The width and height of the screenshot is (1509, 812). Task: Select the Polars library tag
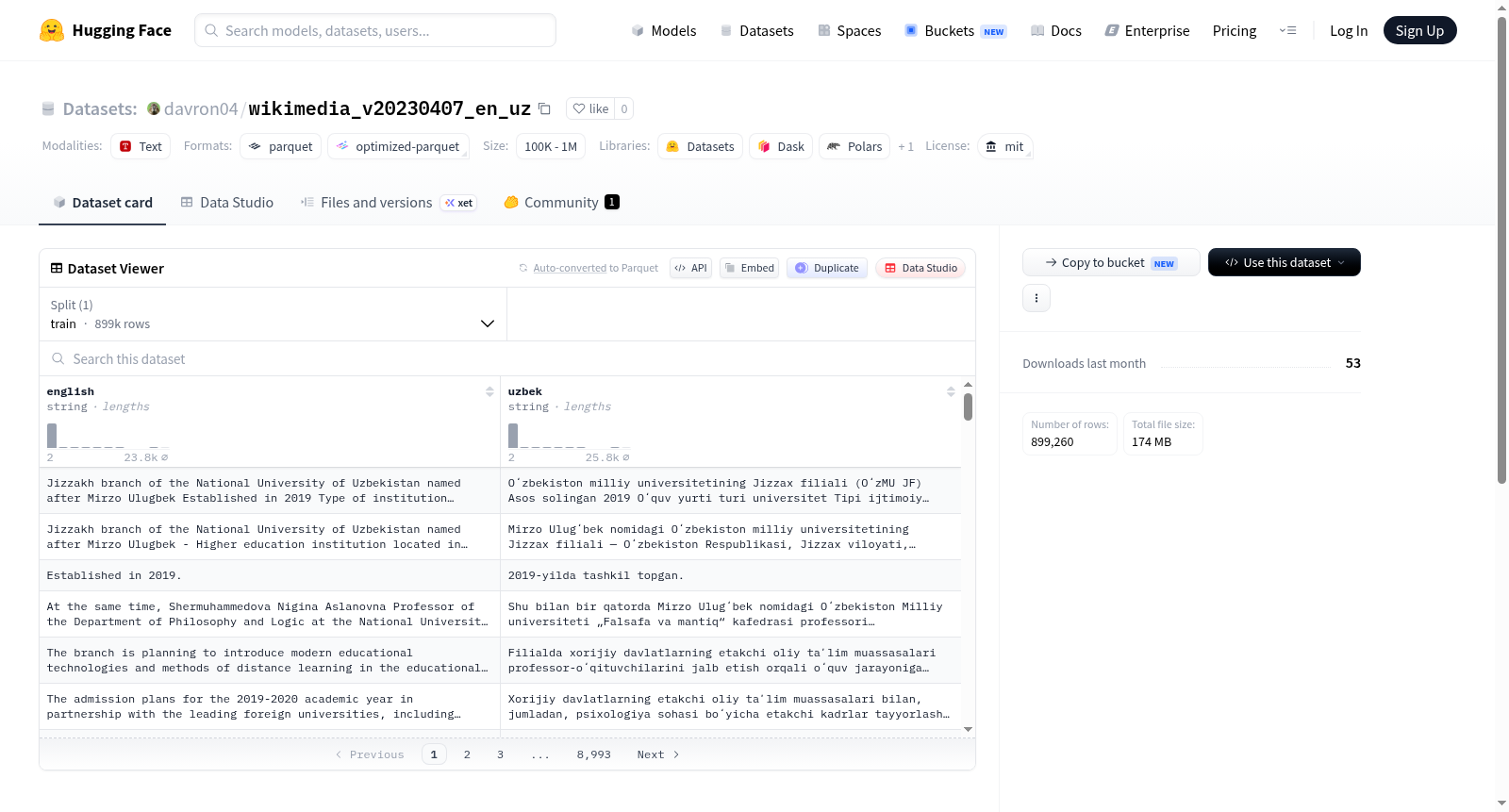(x=854, y=146)
